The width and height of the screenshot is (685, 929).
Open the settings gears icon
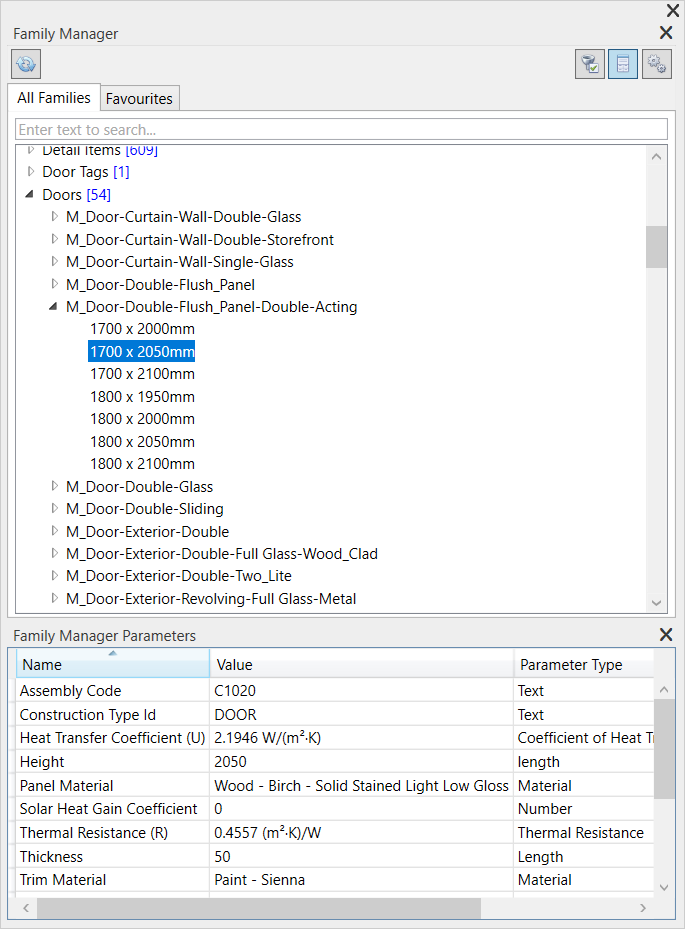click(657, 64)
